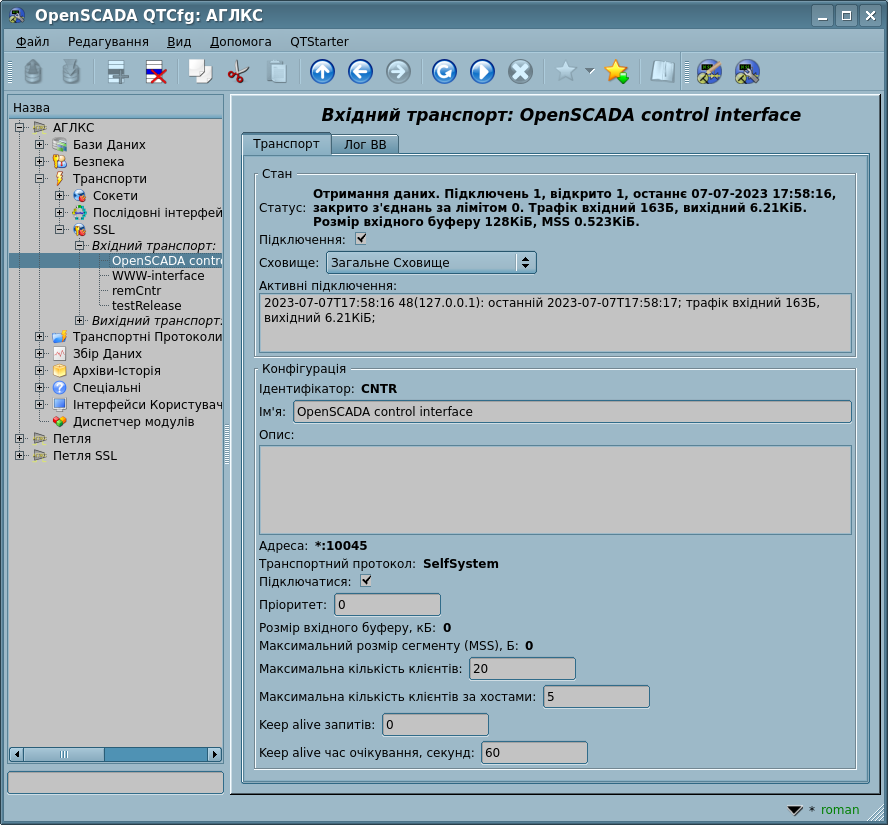Viewport: 888px width, 825px height.
Task: Click the Ім'я name input field
Action: click(572, 412)
